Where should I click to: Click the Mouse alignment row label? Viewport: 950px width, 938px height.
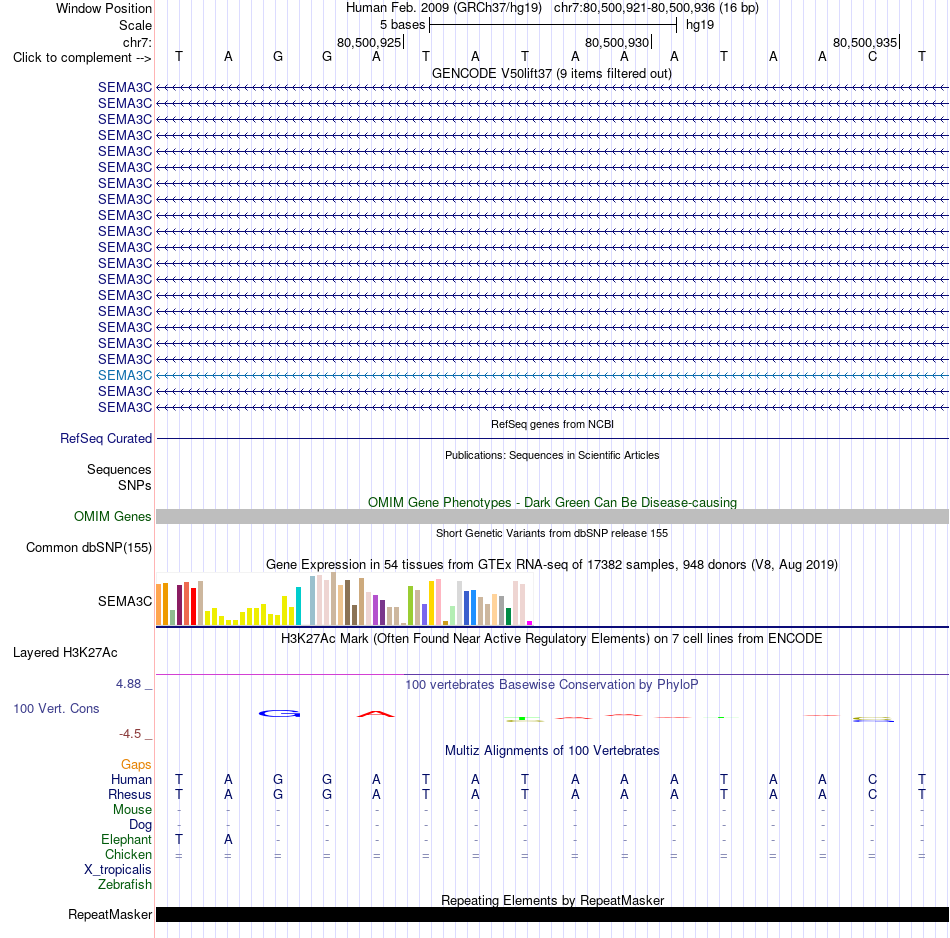coord(132,810)
